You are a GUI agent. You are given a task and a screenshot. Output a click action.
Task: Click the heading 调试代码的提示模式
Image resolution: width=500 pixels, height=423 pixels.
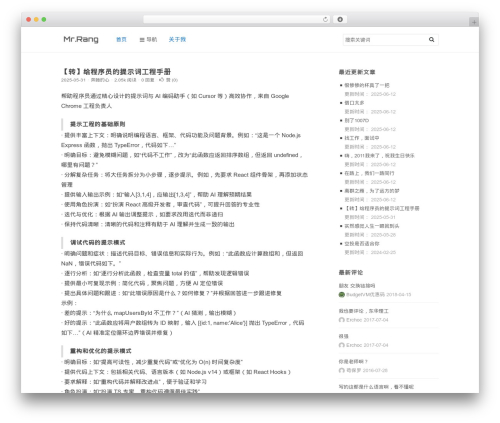point(97,243)
